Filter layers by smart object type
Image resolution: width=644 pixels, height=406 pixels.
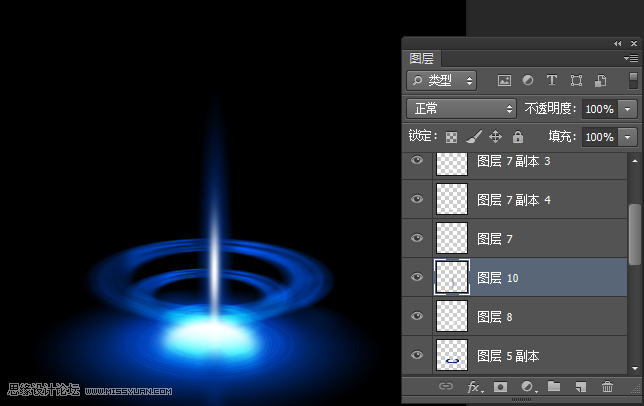[600, 80]
